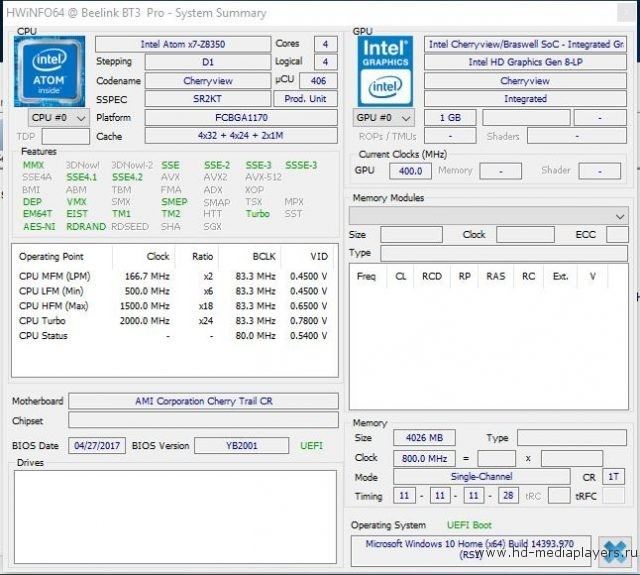Click the motherboard AMI Corporation Cherry Trail CR field

(203, 401)
